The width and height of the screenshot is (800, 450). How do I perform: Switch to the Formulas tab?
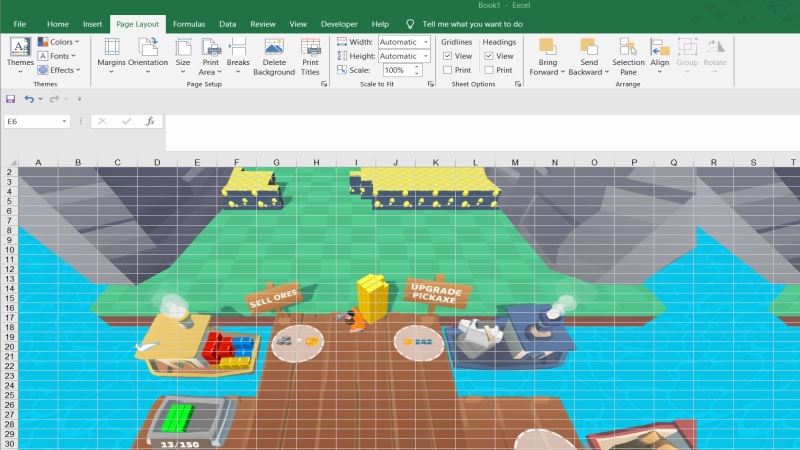(x=189, y=24)
